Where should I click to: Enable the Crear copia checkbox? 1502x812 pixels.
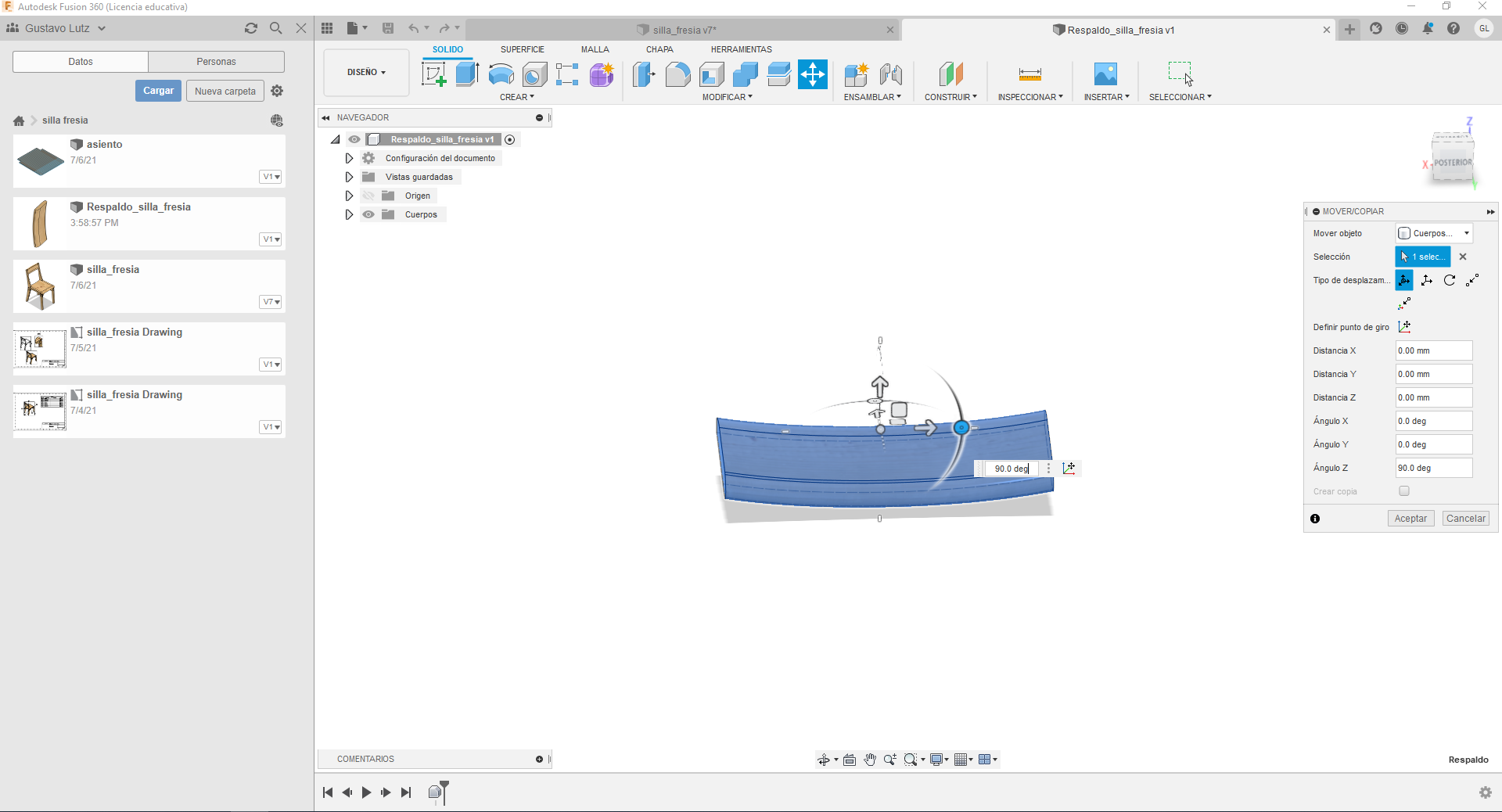pos(1404,491)
